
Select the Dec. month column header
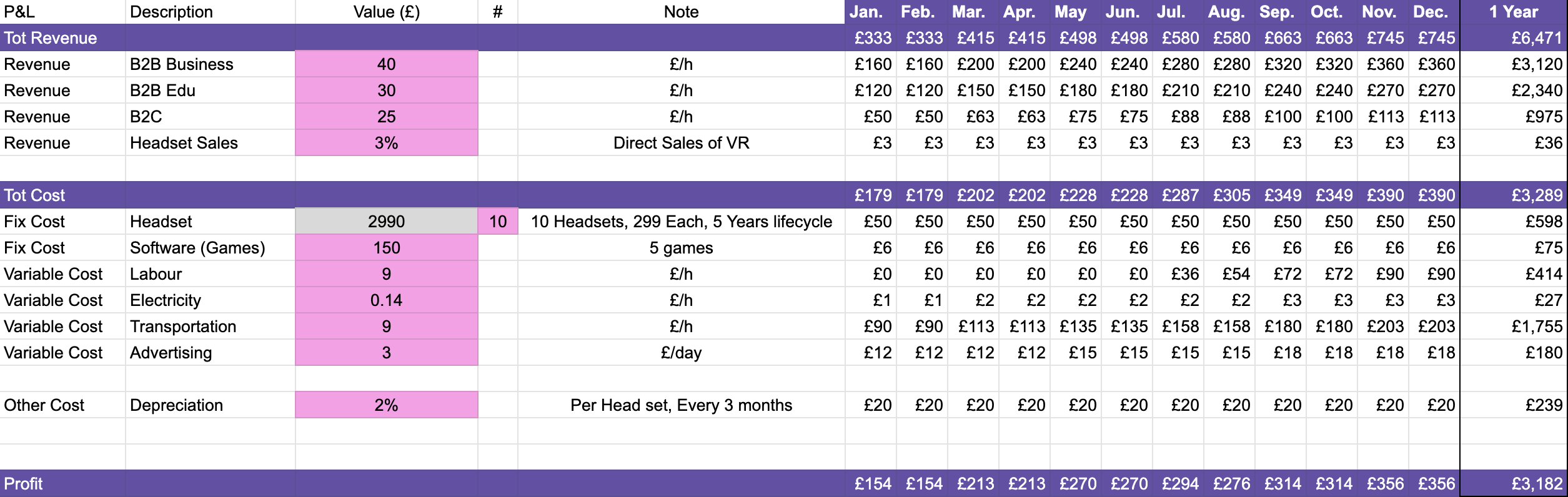(x=1431, y=12)
